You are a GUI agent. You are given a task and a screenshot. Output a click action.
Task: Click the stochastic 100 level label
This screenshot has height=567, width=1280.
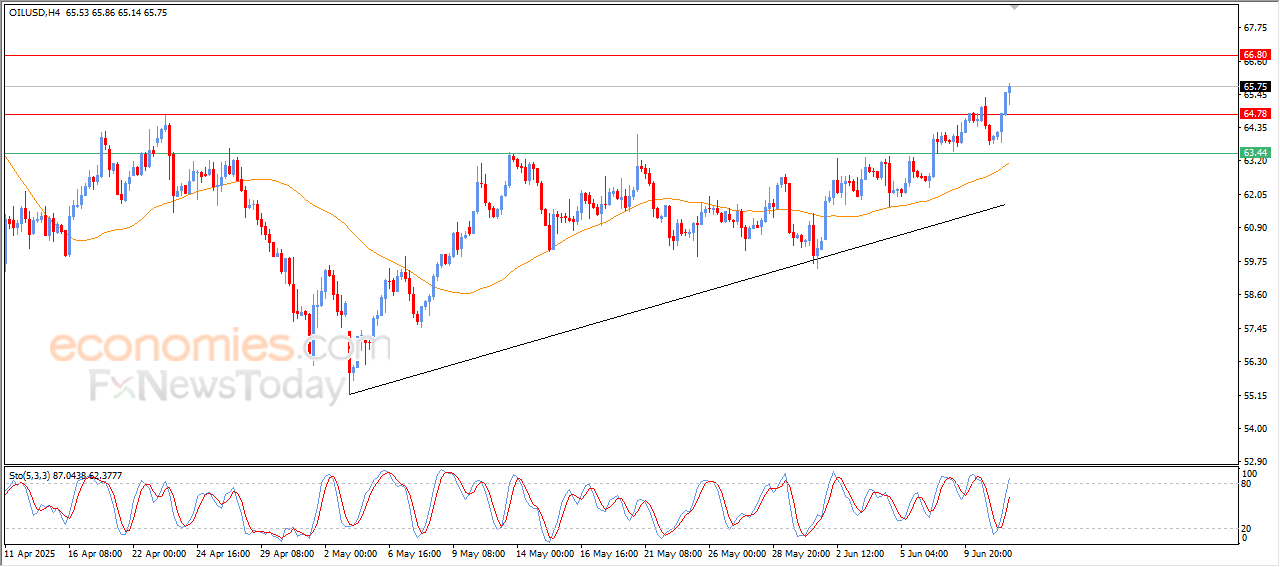click(x=1249, y=472)
